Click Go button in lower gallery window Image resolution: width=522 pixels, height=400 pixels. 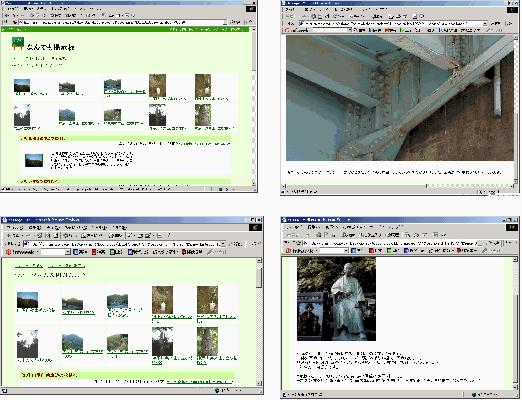236,244
